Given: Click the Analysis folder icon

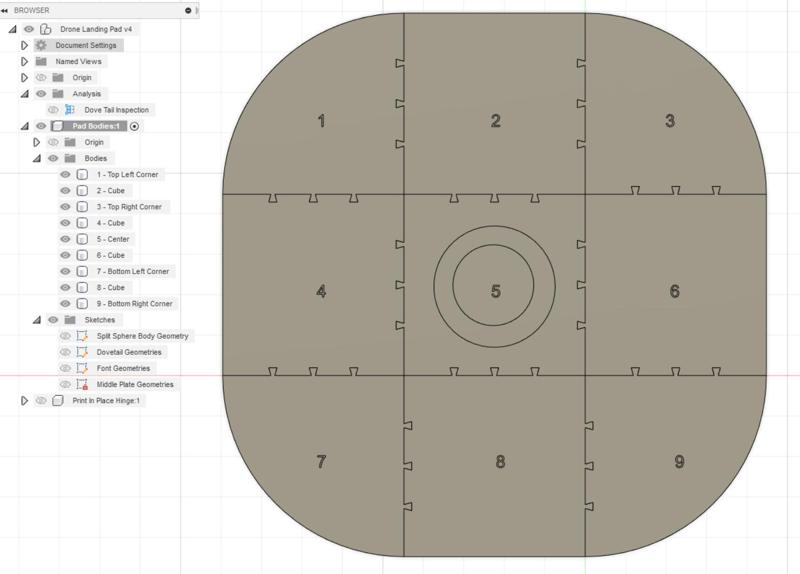Looking at the screenshot, I should (58, 94).
